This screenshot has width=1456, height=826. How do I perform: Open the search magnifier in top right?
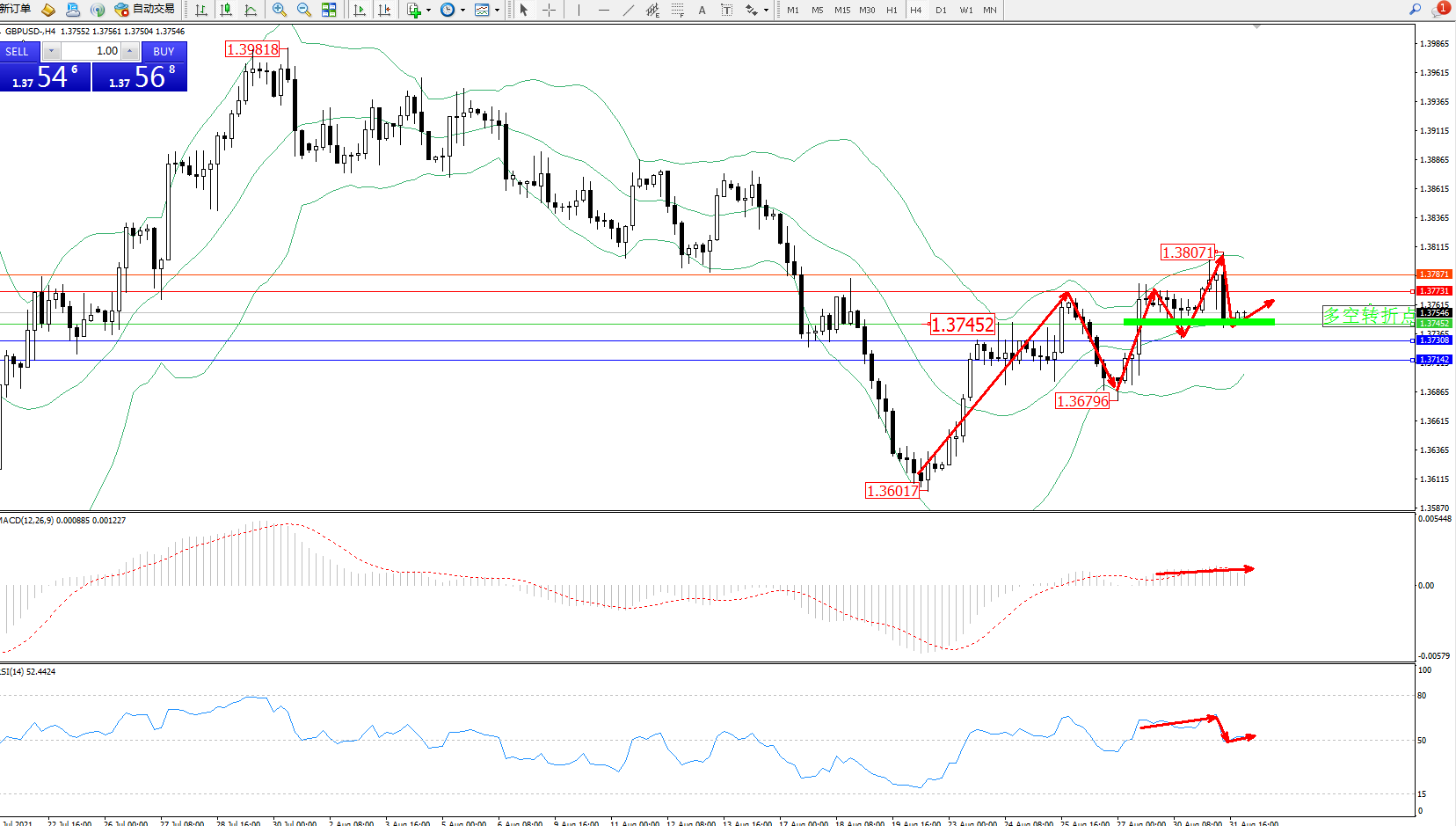coord(1415,9)
